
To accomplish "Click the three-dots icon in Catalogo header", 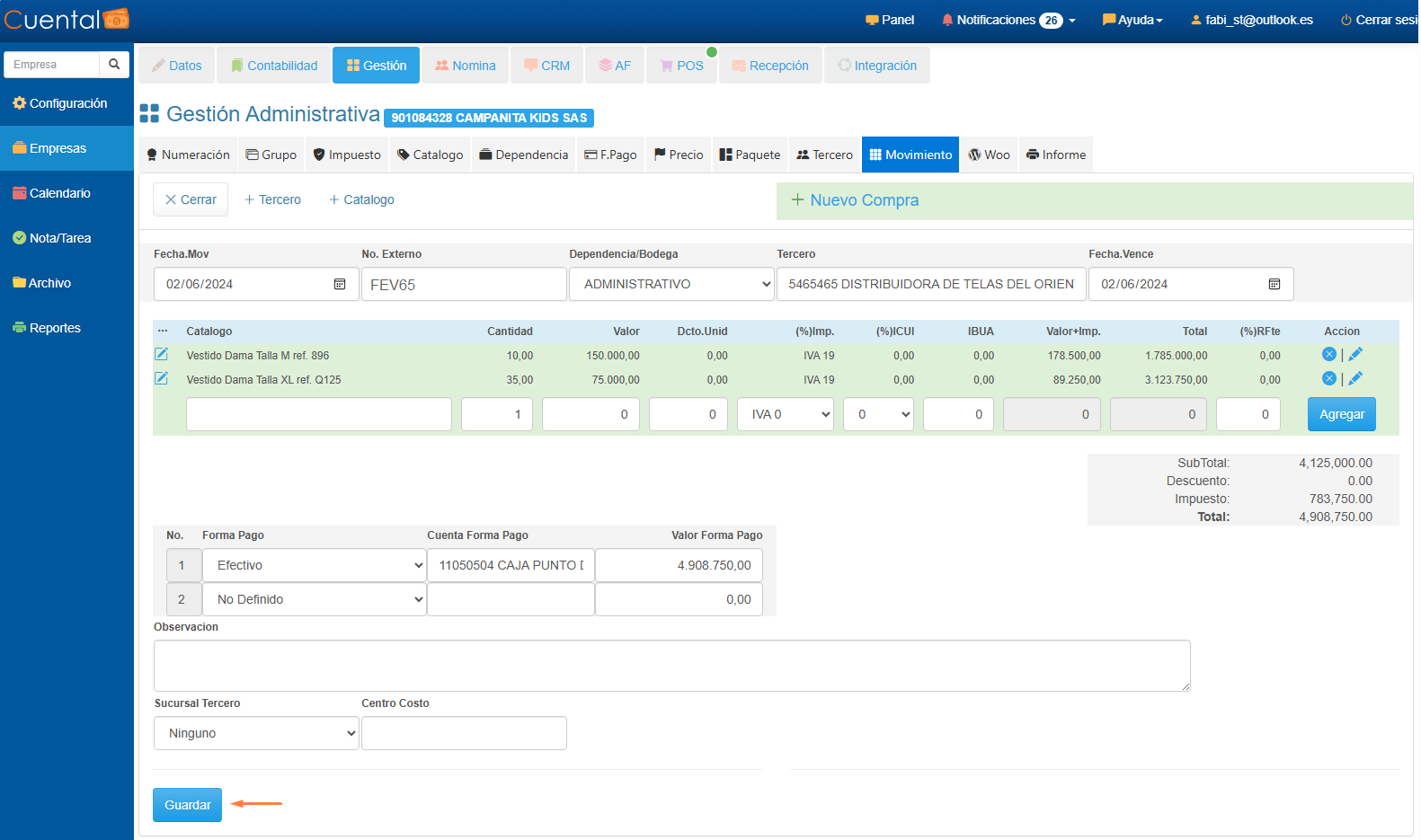I will coord(163,332).
